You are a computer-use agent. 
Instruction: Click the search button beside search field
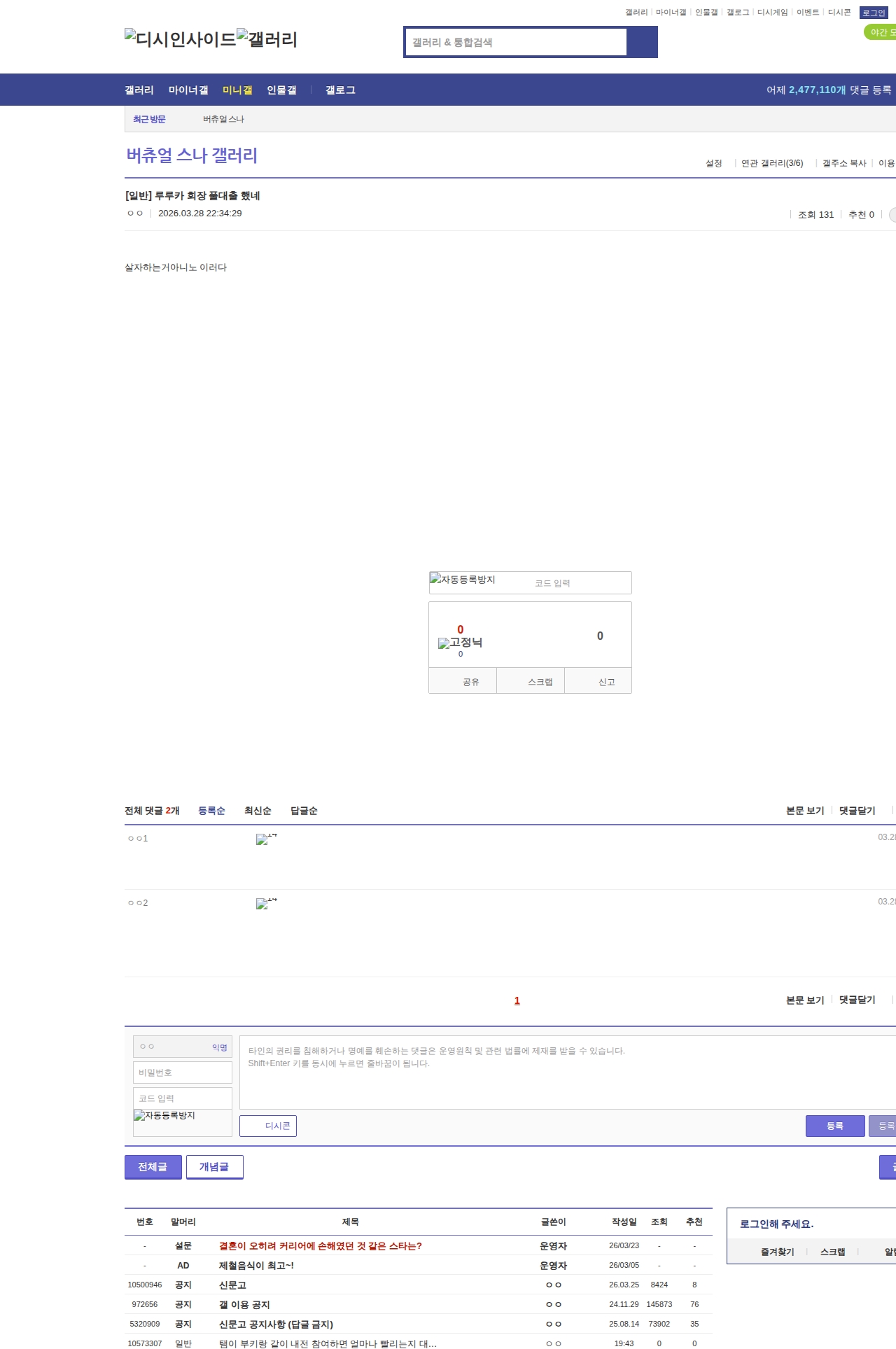642,42
